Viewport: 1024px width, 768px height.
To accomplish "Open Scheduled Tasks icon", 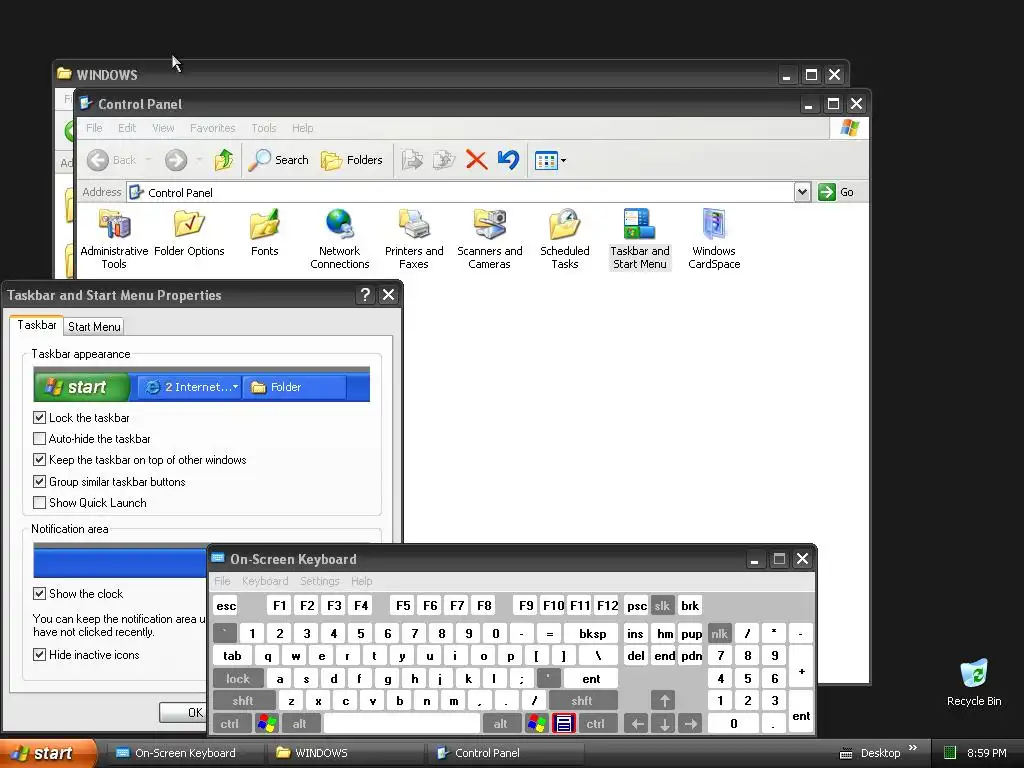I will coord(565,239).
